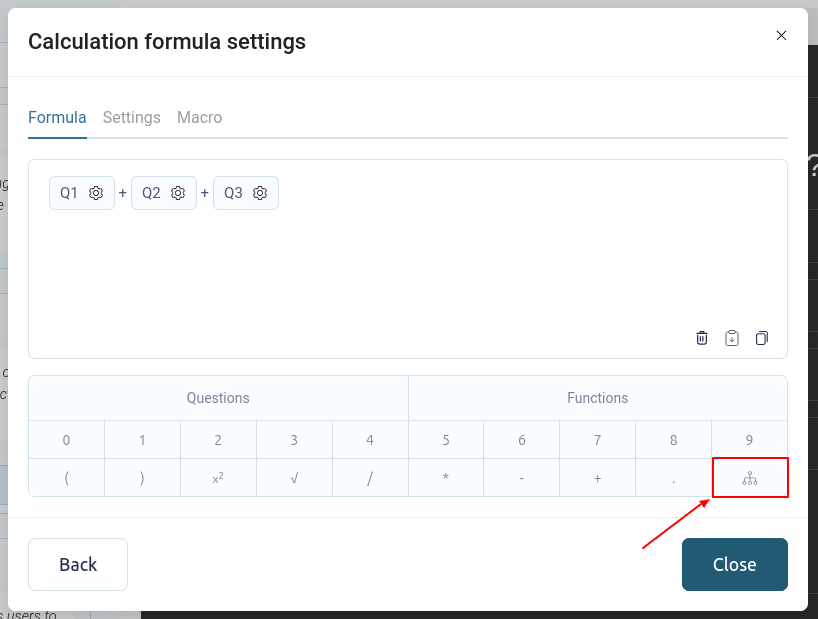Click the dark Close button
The height and width of the screenshot is (619, 818).
coord(734,564)
